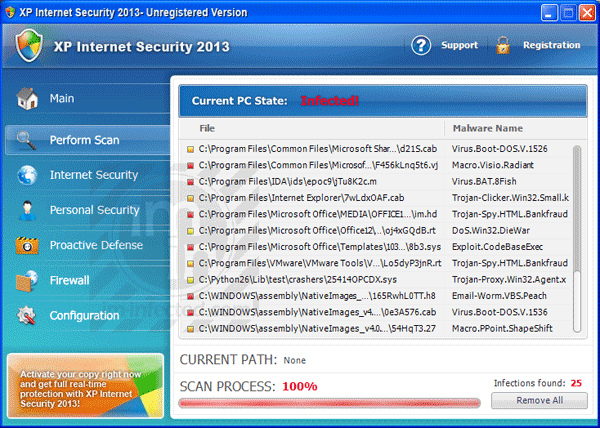Click red threat icon of 0e3A576.cab row

coord(190,313)
